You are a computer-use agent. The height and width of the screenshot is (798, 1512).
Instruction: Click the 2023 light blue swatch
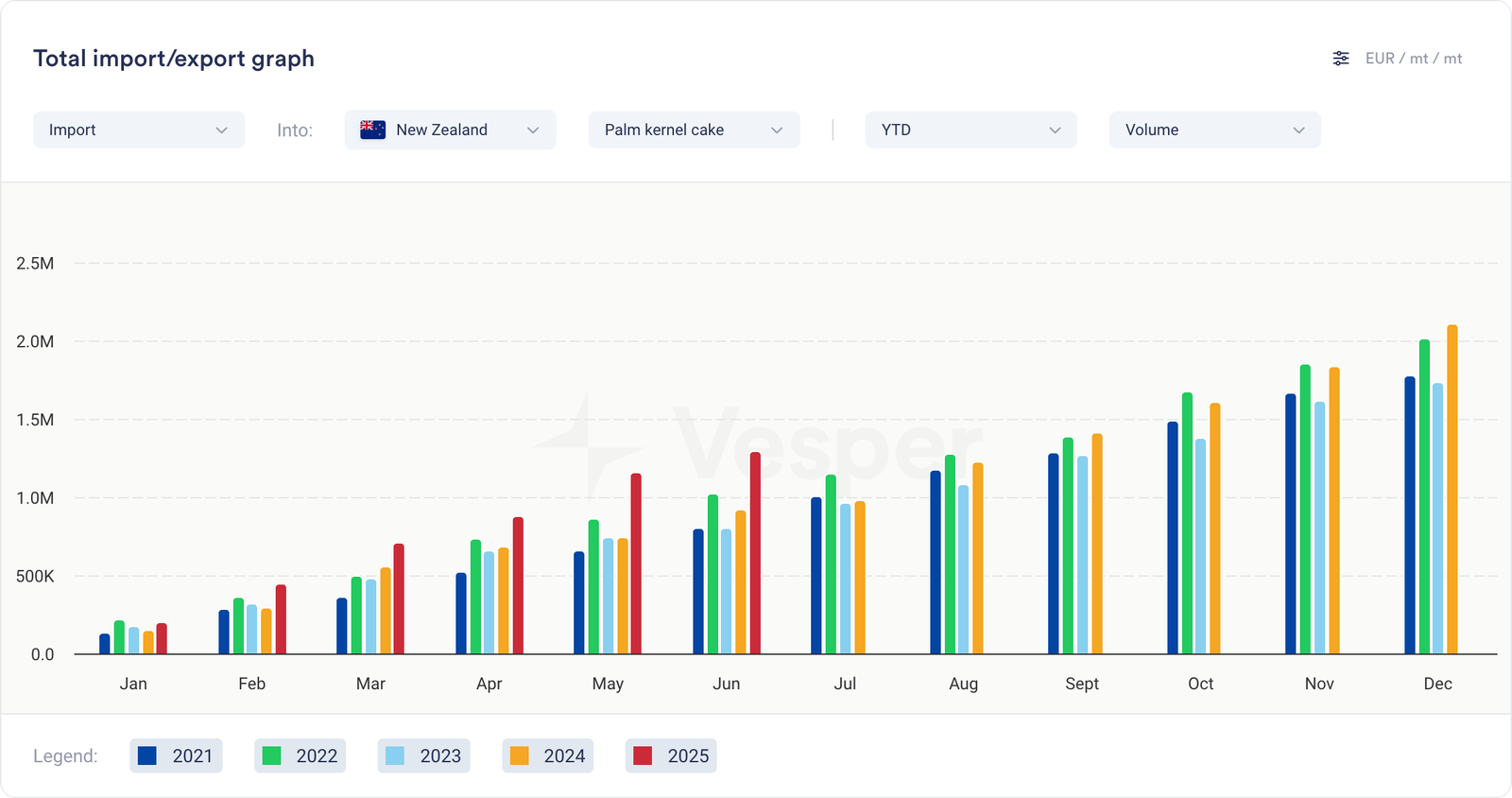(x=395, y=756)
